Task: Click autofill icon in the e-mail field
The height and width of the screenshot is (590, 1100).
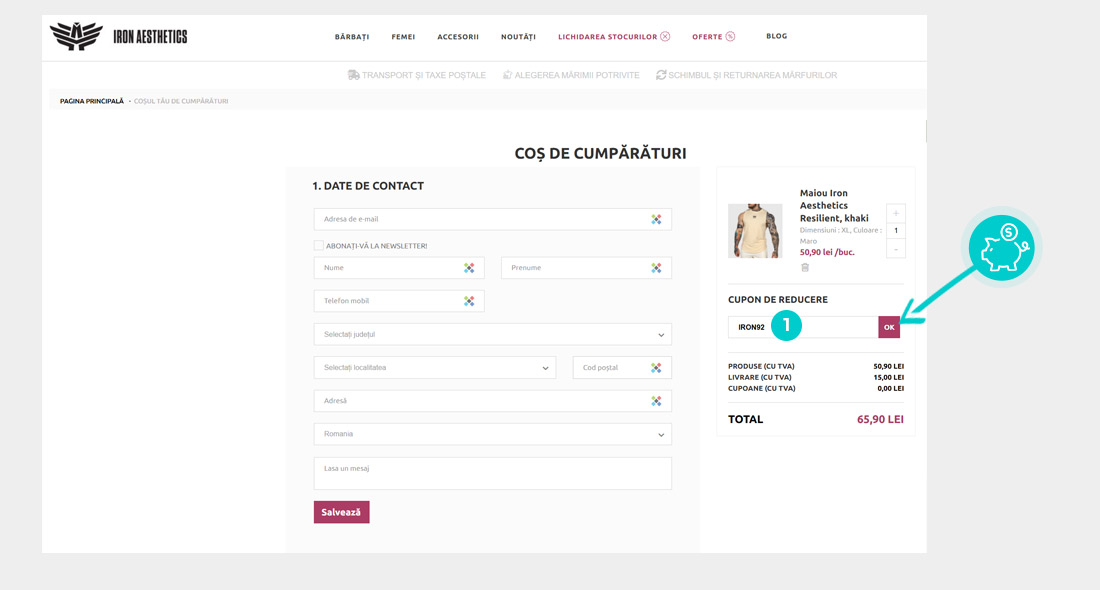Action: pyautogui.click(x=656, y=219)
